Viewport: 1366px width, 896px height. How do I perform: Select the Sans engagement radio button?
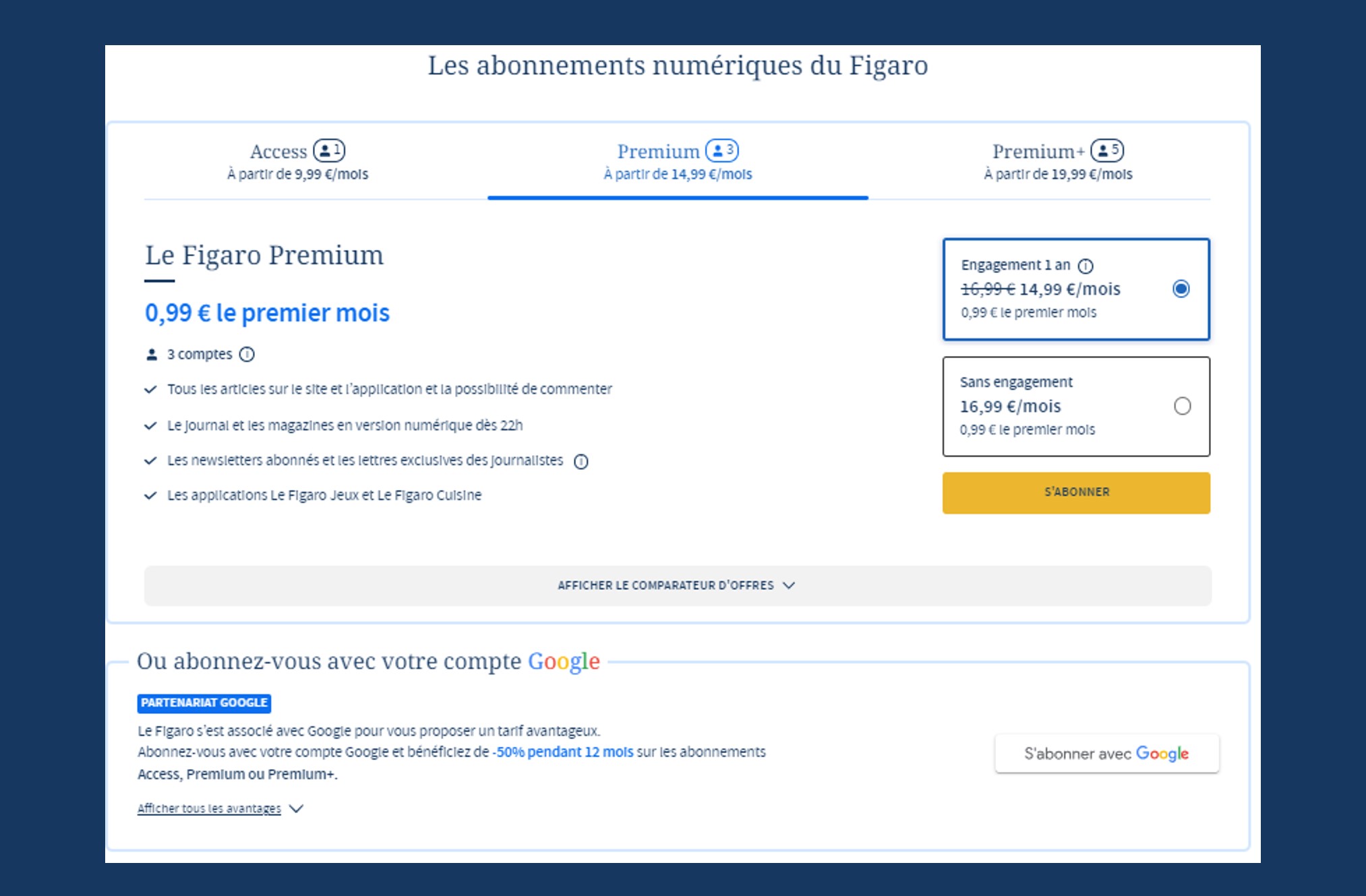tap(1182, 406)
